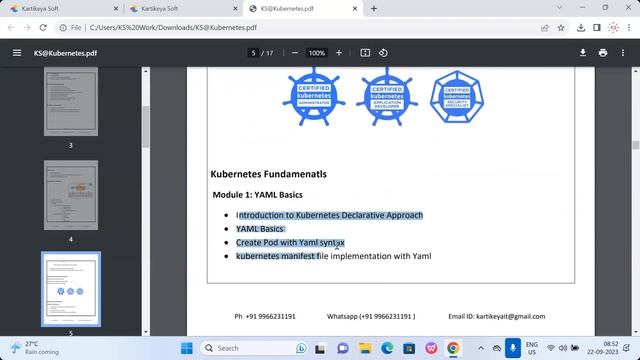Click Create Pod with Yaml syntax
The height and width of the screenshot is (360, 640).
pyautogui.click(x=290, y=242)
